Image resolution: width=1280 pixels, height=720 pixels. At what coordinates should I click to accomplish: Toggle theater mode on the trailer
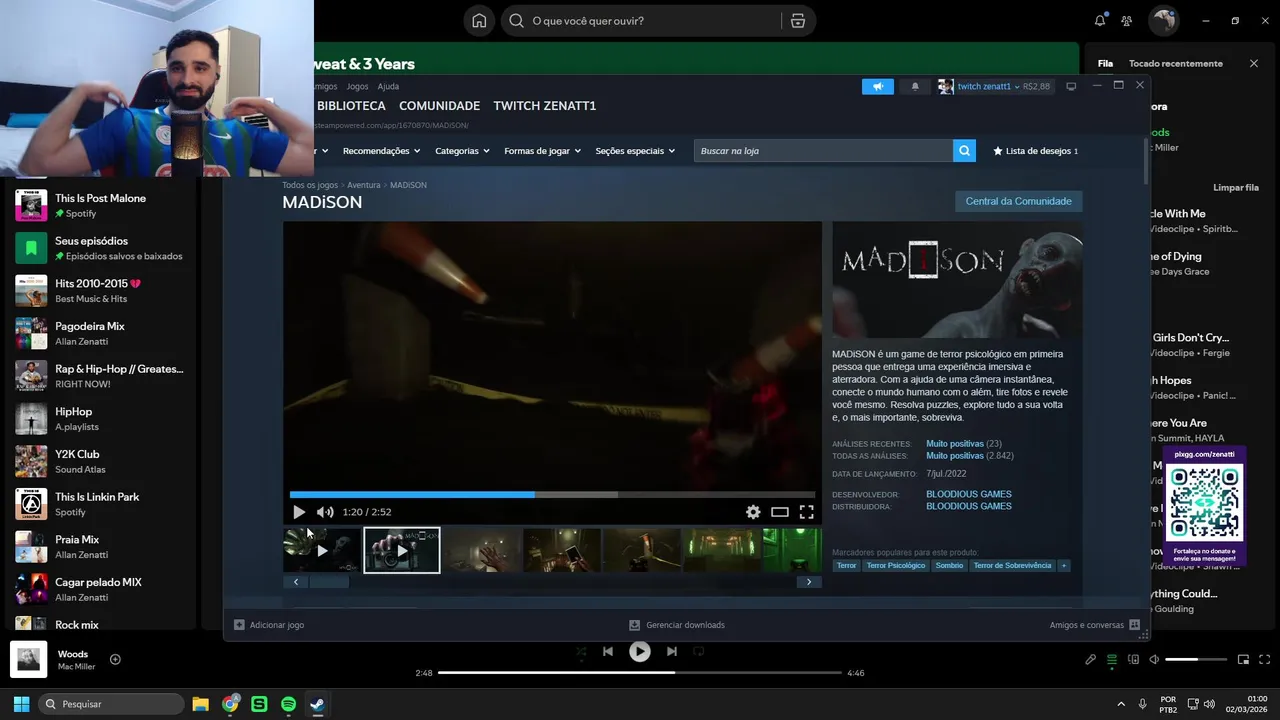coord(780,512)
